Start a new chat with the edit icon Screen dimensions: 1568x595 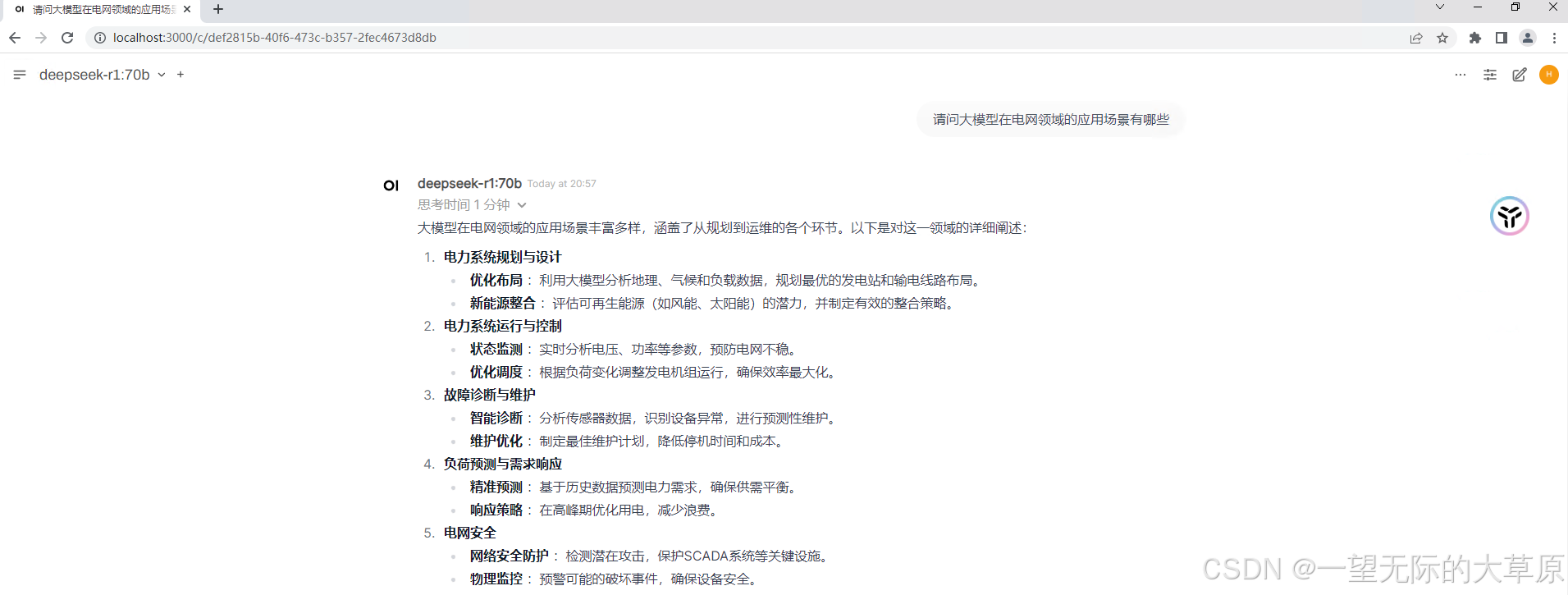click(x=1520, y=75)
